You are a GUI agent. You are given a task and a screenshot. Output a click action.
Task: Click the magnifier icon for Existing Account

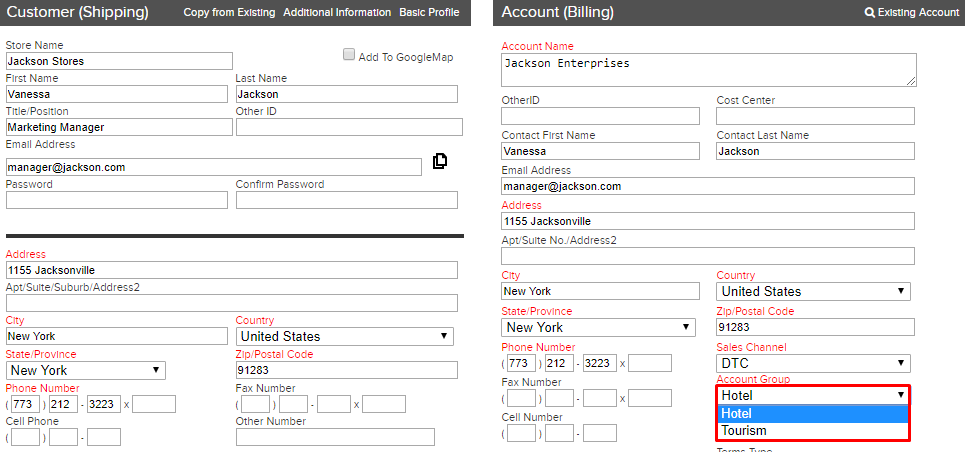tap(870, 12)
